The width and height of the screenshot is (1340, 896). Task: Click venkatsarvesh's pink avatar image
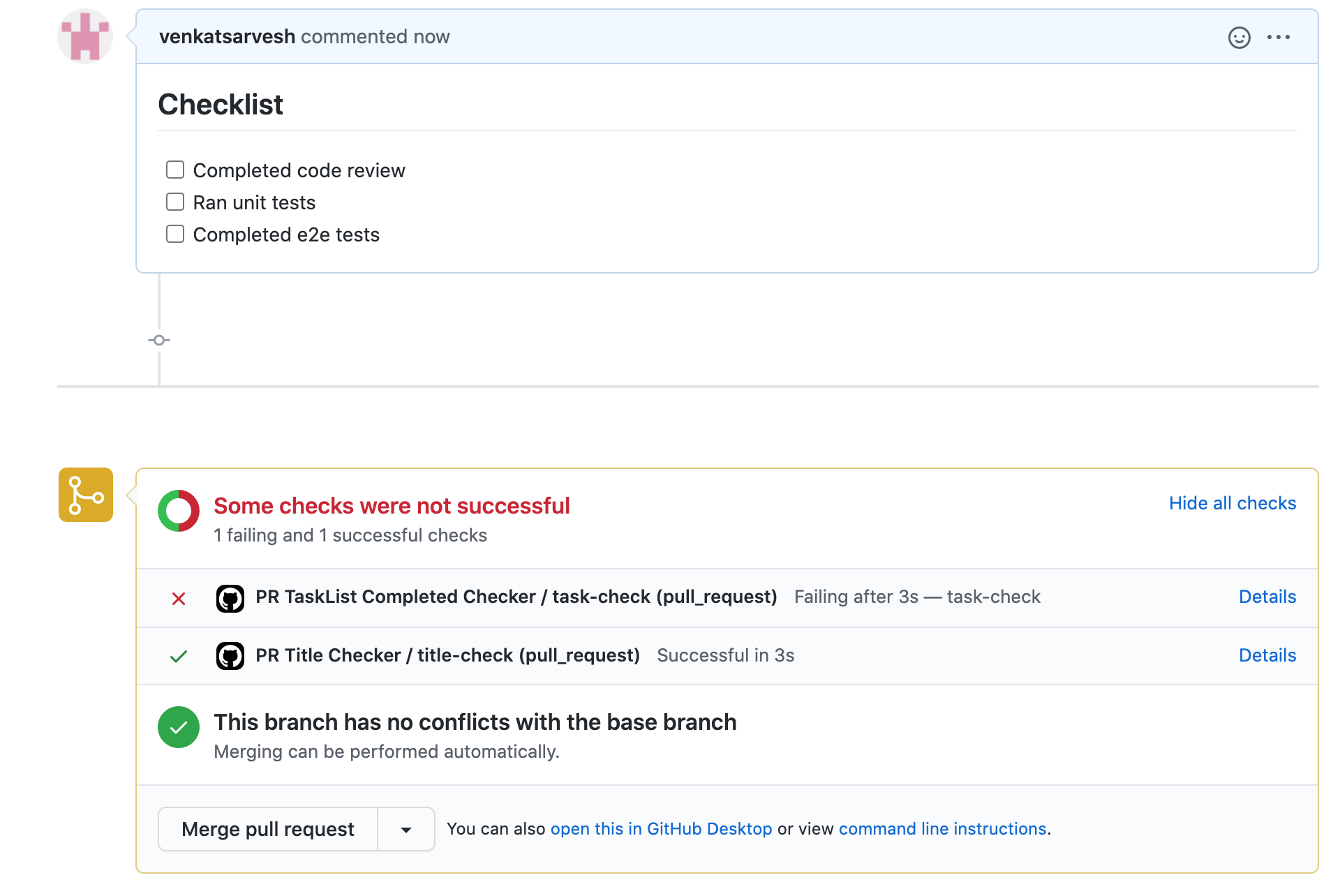coord(84,36)
